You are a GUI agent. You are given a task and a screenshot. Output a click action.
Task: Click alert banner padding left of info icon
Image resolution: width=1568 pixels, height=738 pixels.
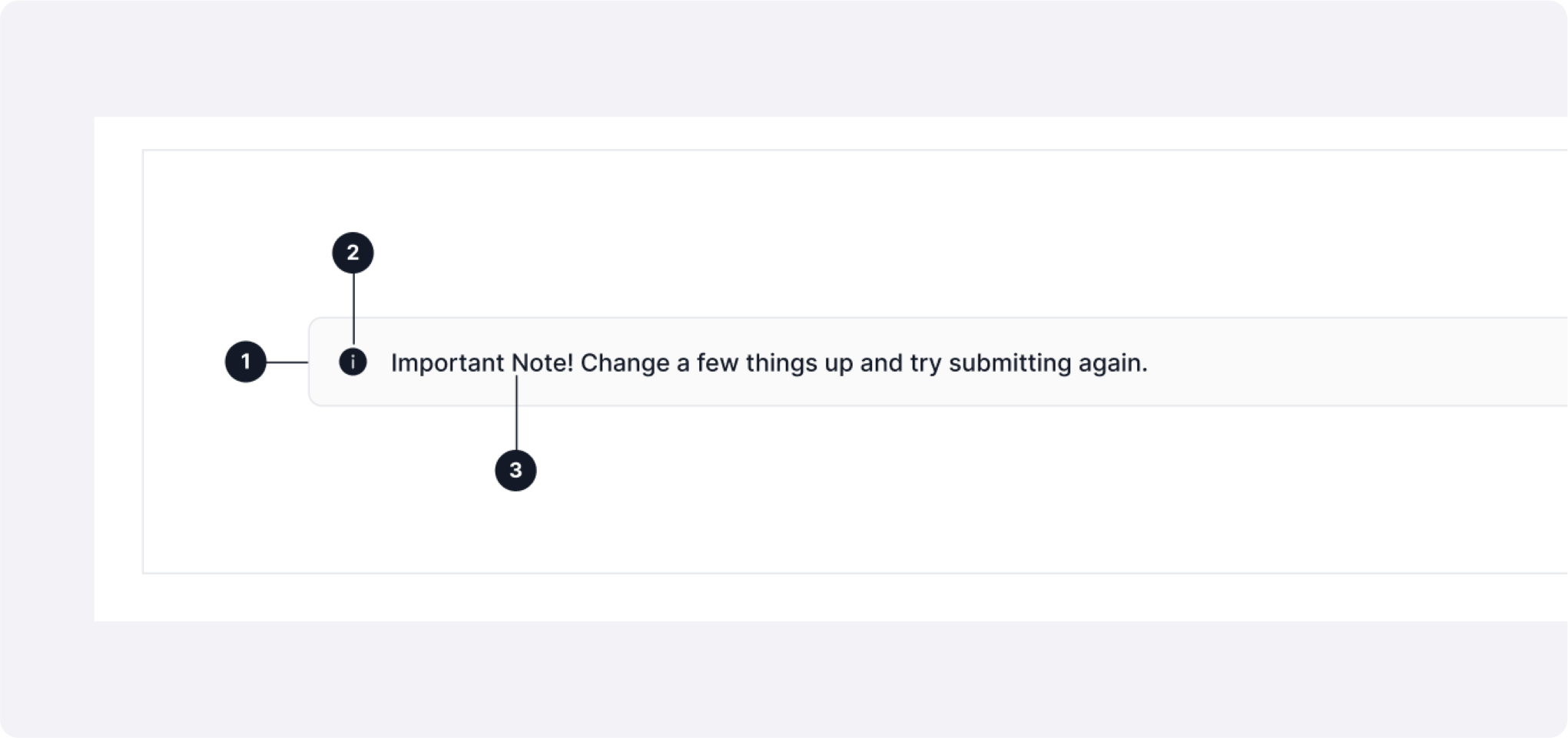[x=323, y=362]
